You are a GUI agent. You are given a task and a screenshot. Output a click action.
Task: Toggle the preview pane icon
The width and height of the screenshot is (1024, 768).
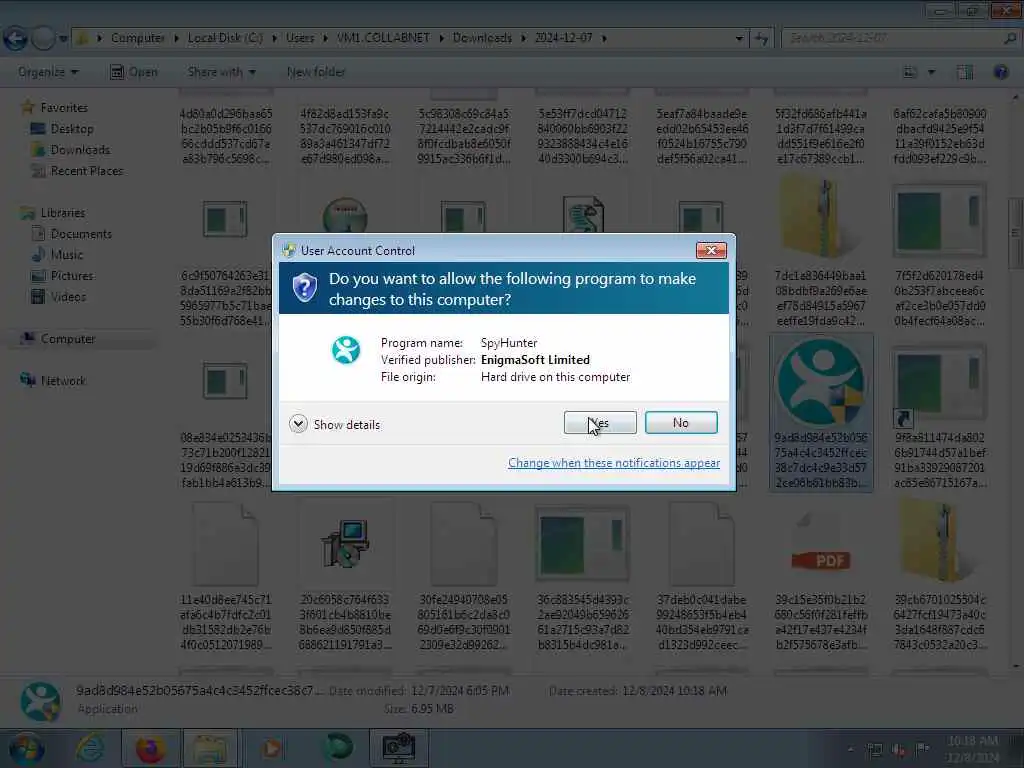tap(965, 72)
